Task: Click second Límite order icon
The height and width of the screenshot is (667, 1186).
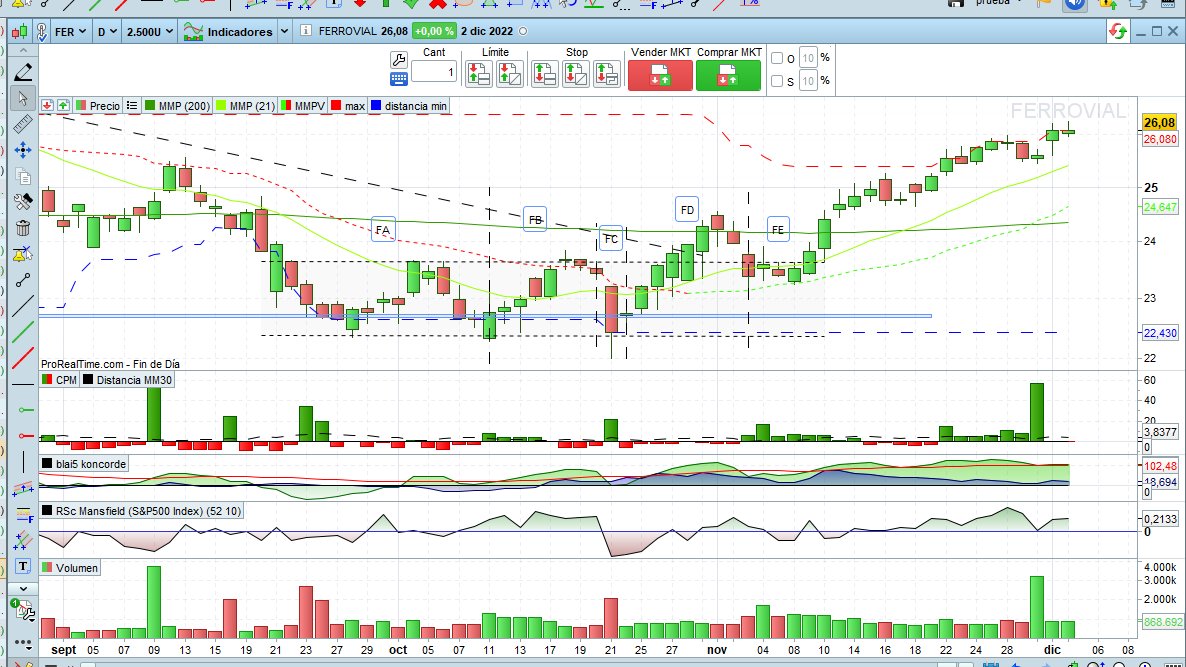Action: [x=510, y=74]
